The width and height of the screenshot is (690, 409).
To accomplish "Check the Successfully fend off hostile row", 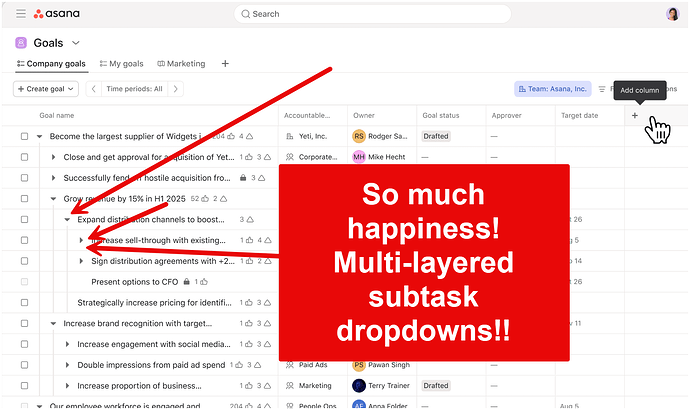I will pyautogui.click(x=24, y=178).
